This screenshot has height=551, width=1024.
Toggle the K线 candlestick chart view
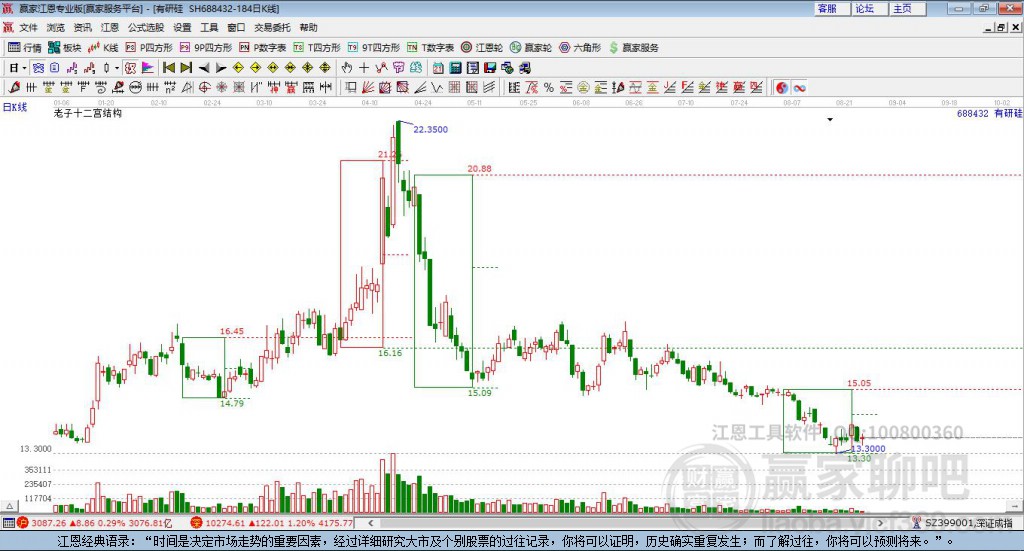103,47
